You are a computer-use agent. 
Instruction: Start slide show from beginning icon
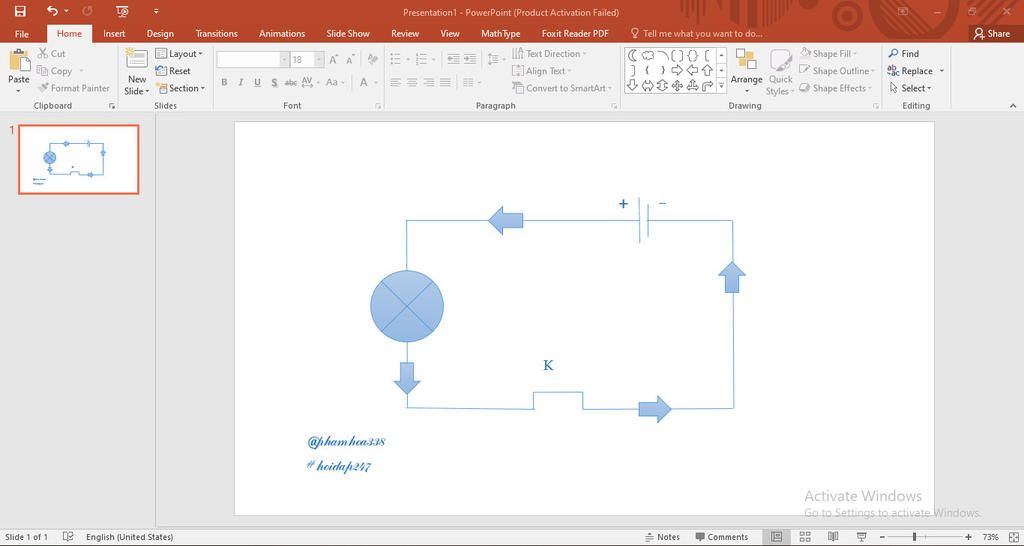(121, 11)
